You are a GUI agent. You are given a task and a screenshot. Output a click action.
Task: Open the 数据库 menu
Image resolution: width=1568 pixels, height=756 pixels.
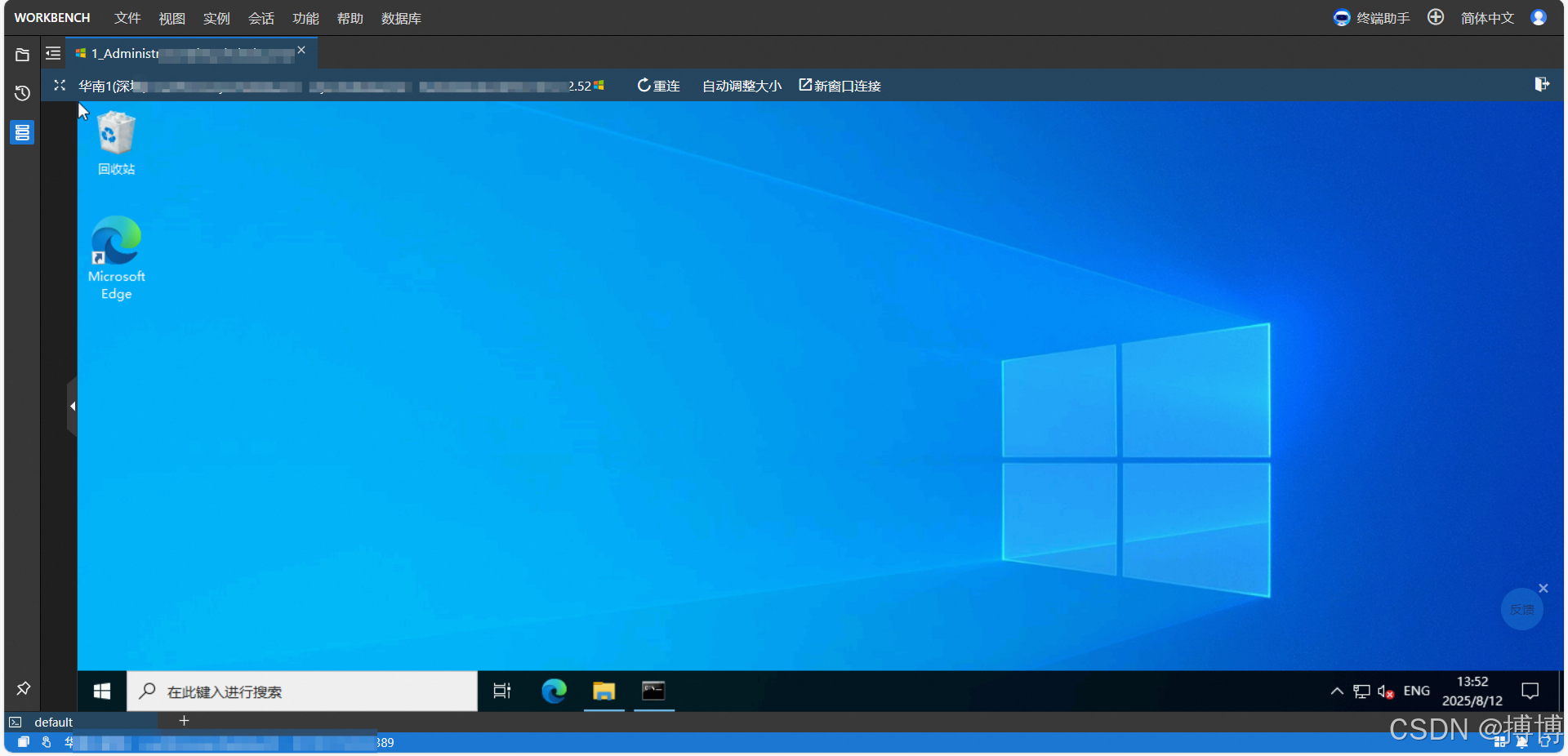(x=400, y=18)
